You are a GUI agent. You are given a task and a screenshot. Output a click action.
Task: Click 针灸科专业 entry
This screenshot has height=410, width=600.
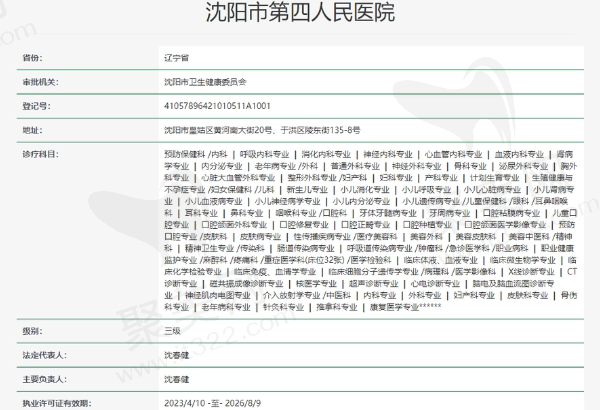click(284, 307)
